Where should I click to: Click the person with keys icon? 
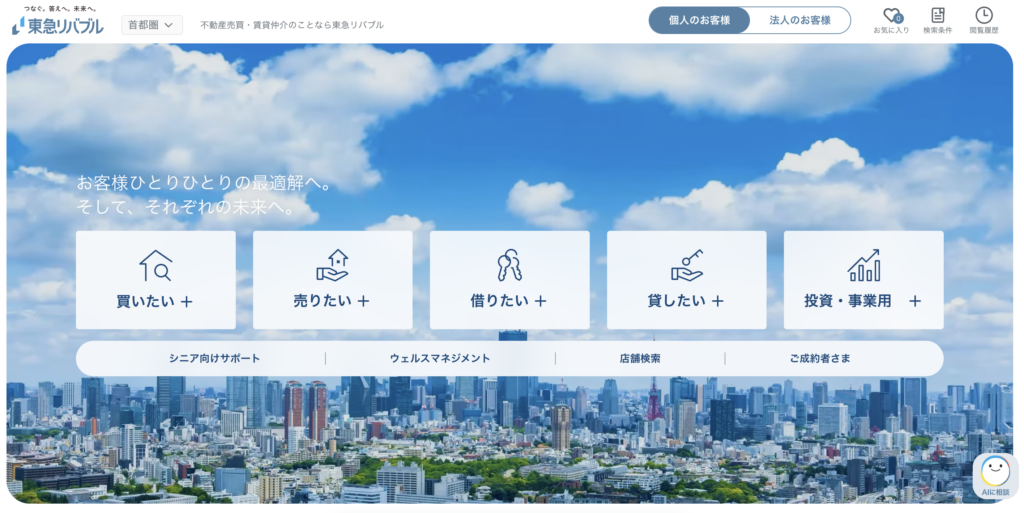tap(509, 265)
